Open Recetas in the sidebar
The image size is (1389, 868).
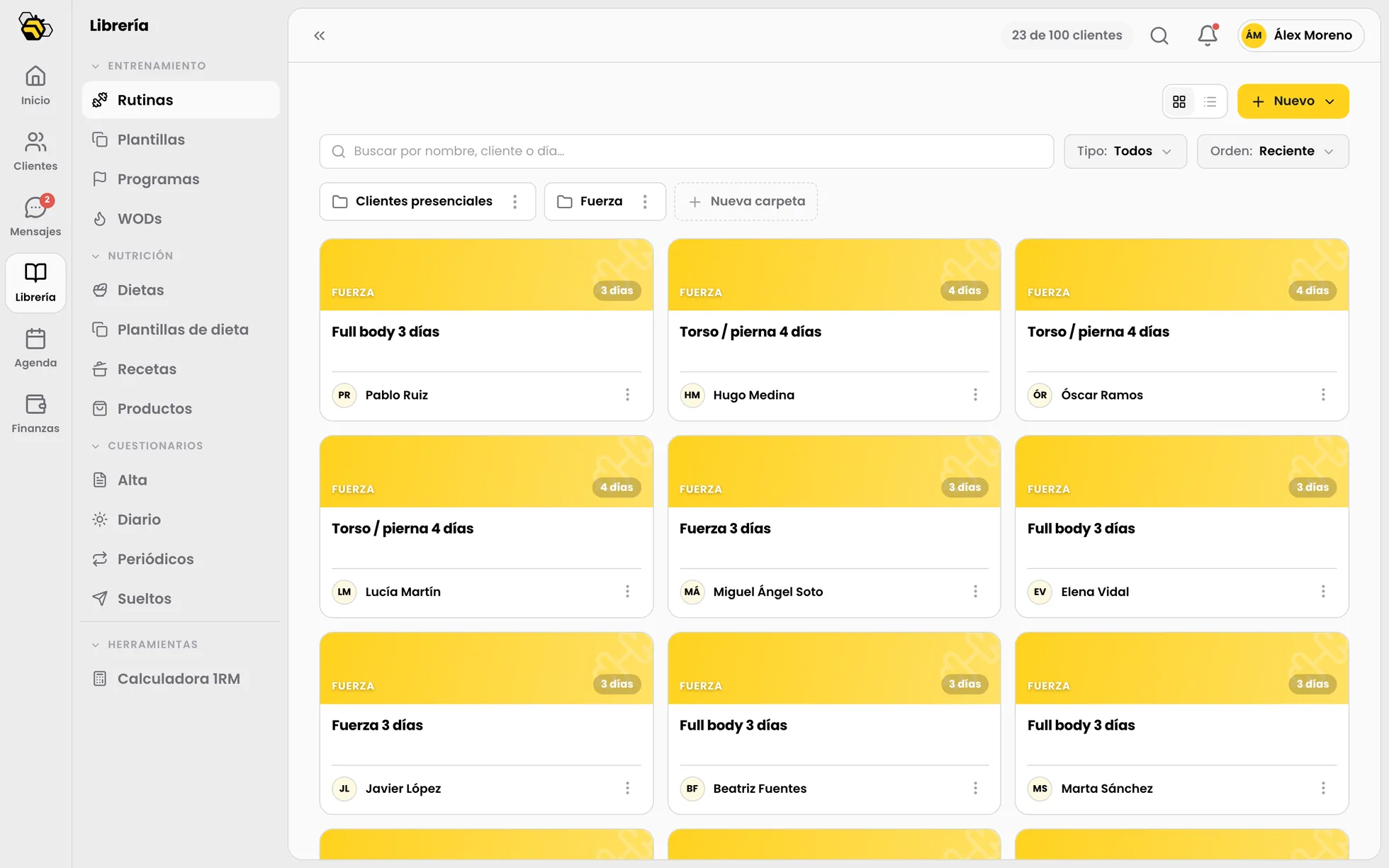point(181,369)
